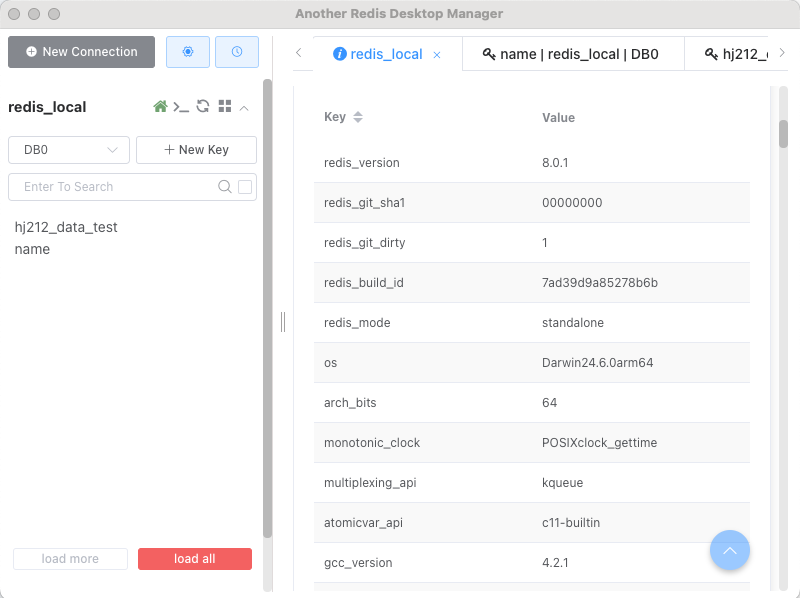Viewport: 800px width, 598px height.
Task: Click the right panel scrollbar thumb
Action: (783, 134)
